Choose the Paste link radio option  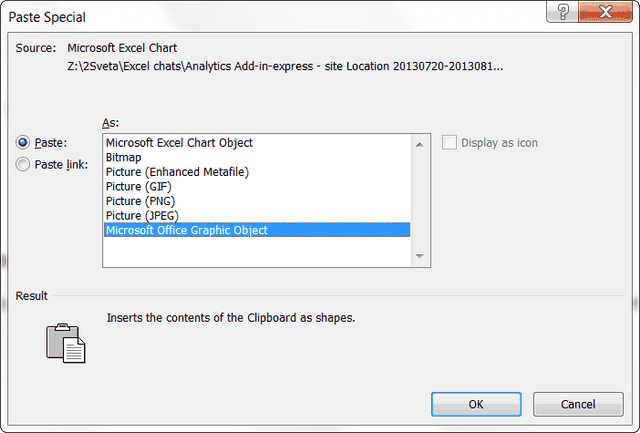[x=24, y=165]
